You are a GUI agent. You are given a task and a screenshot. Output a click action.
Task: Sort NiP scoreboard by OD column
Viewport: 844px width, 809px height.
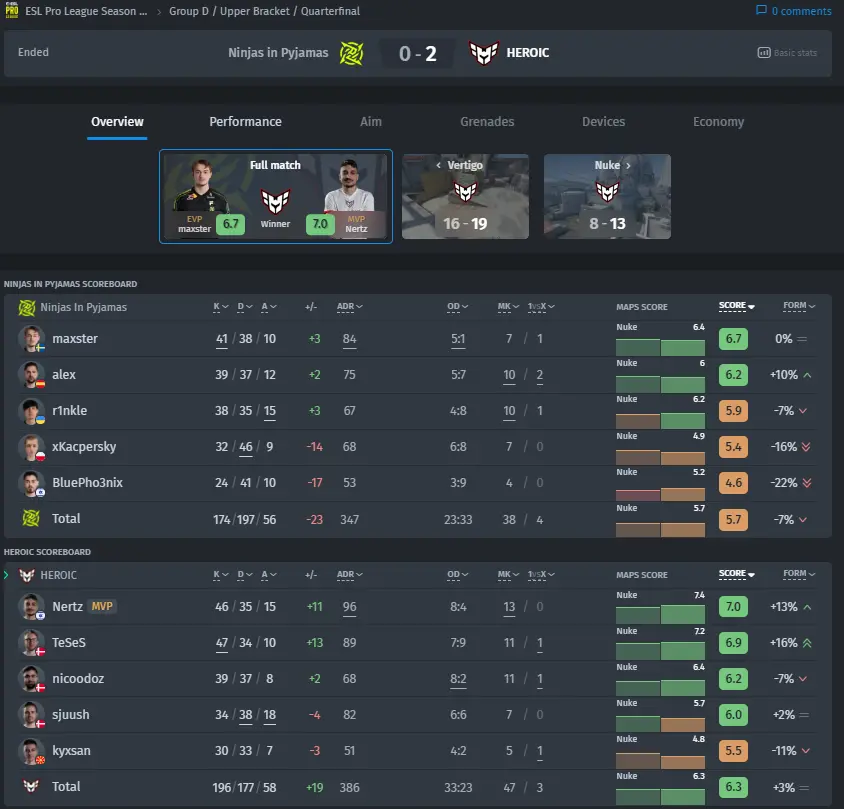(458, 306)
